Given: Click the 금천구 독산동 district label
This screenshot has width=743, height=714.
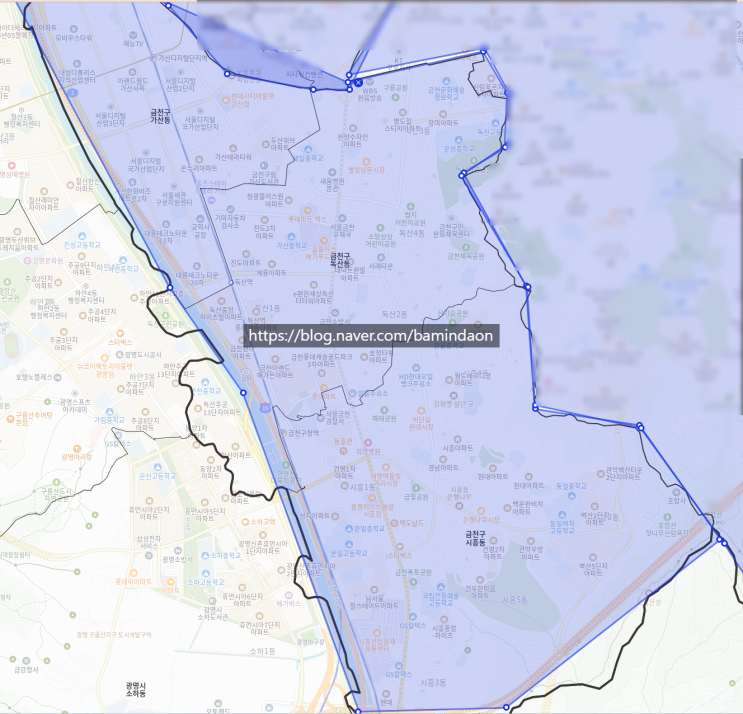Looking at the screenshot, I should pyautogui.click(x=340, y=259).
